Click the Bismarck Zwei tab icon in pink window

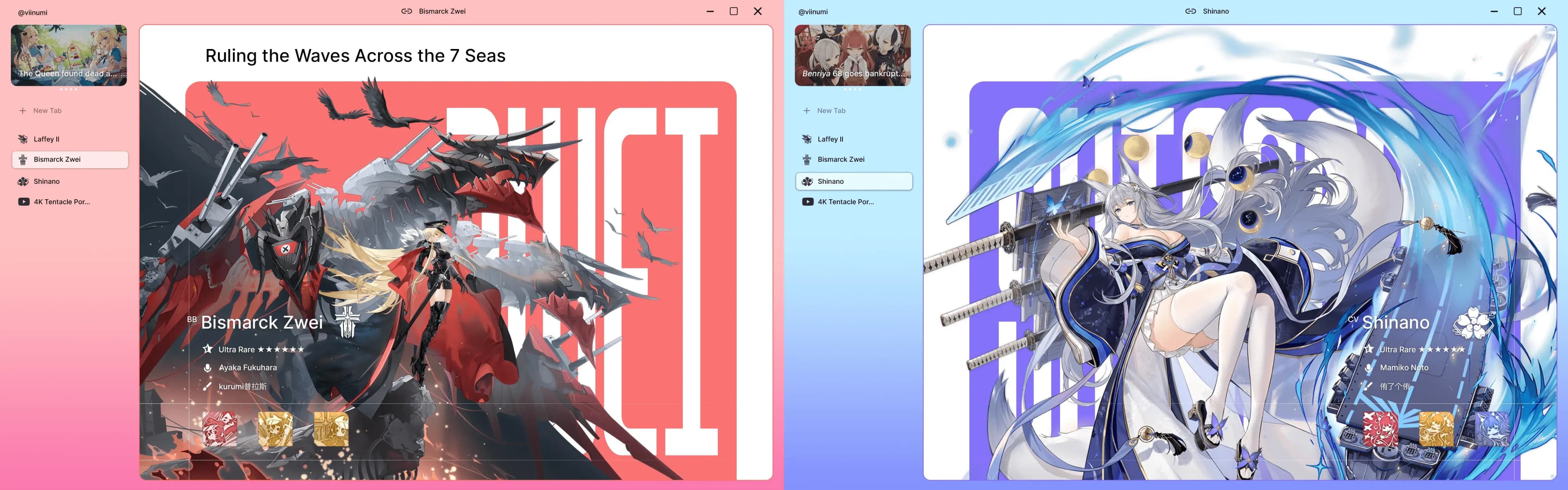point(23,160)
